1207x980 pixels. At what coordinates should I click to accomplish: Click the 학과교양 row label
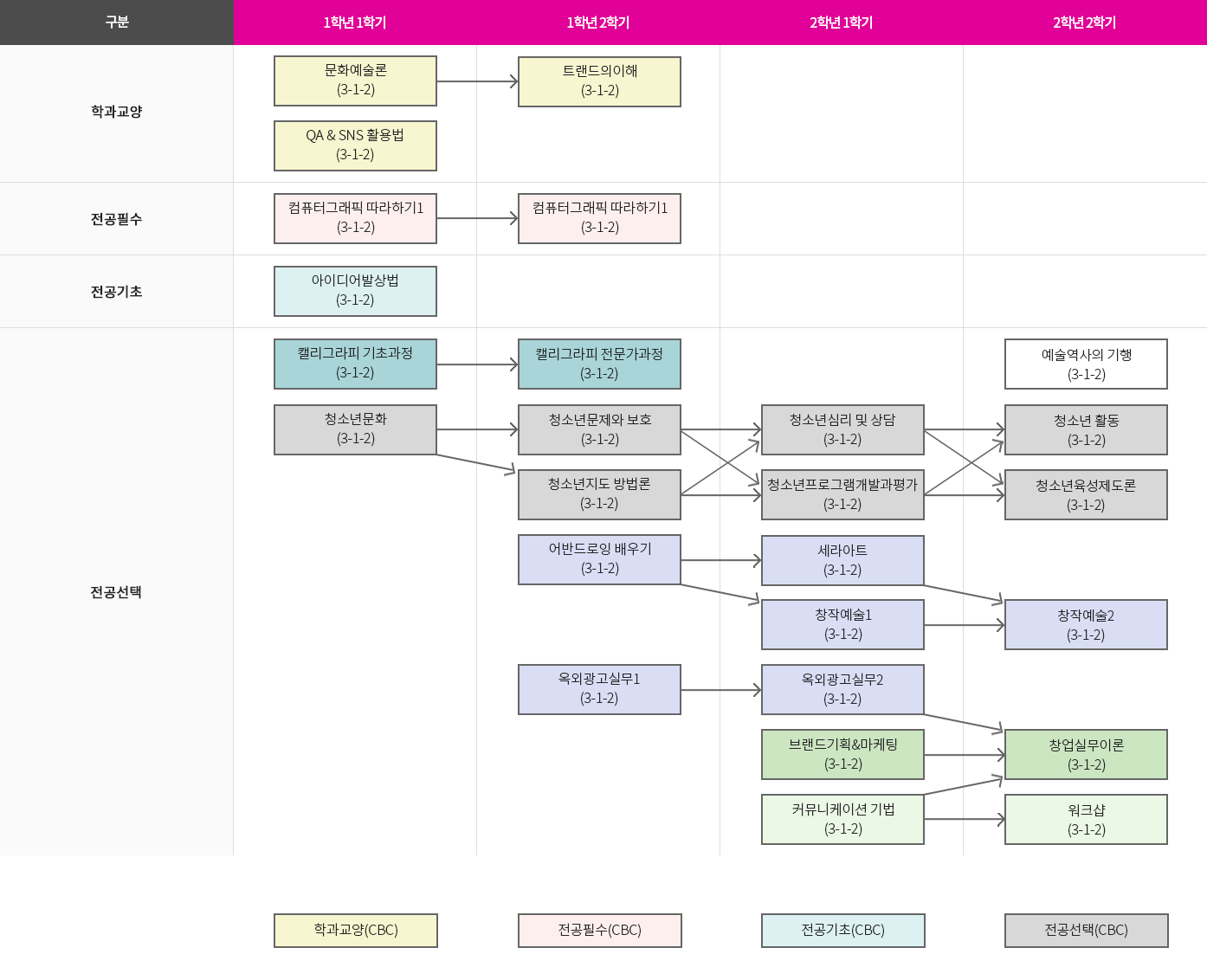pyautogui.click(x=117, y=112)
